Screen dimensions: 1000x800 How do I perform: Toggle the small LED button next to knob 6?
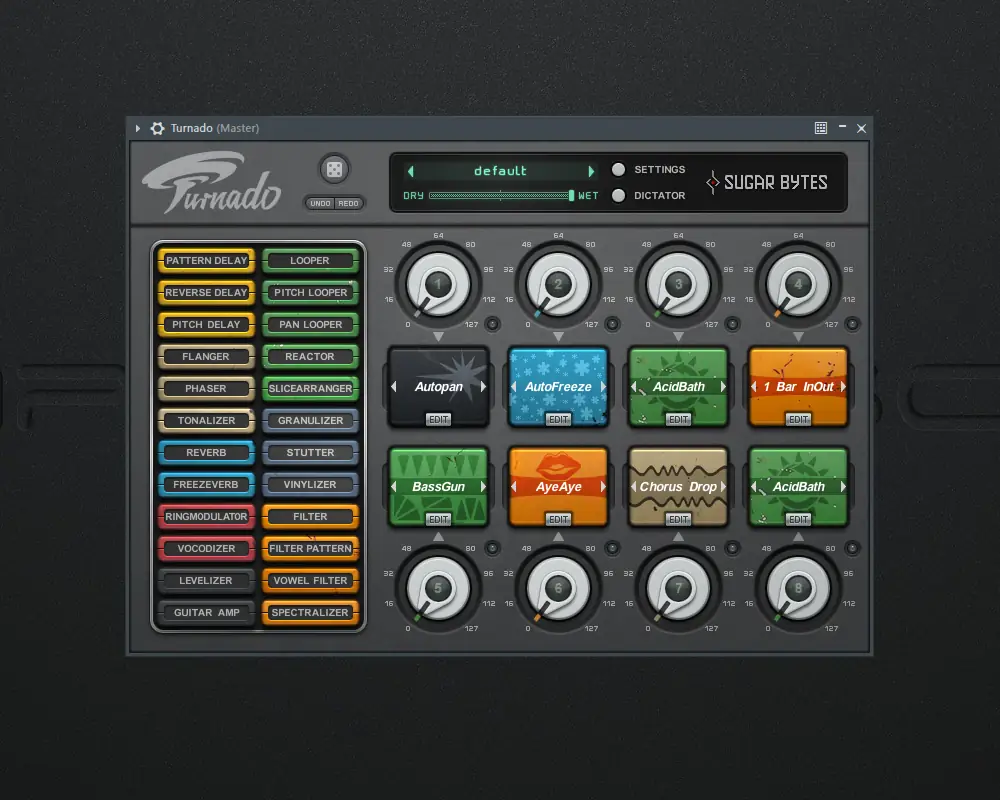(x=612, y=547)
